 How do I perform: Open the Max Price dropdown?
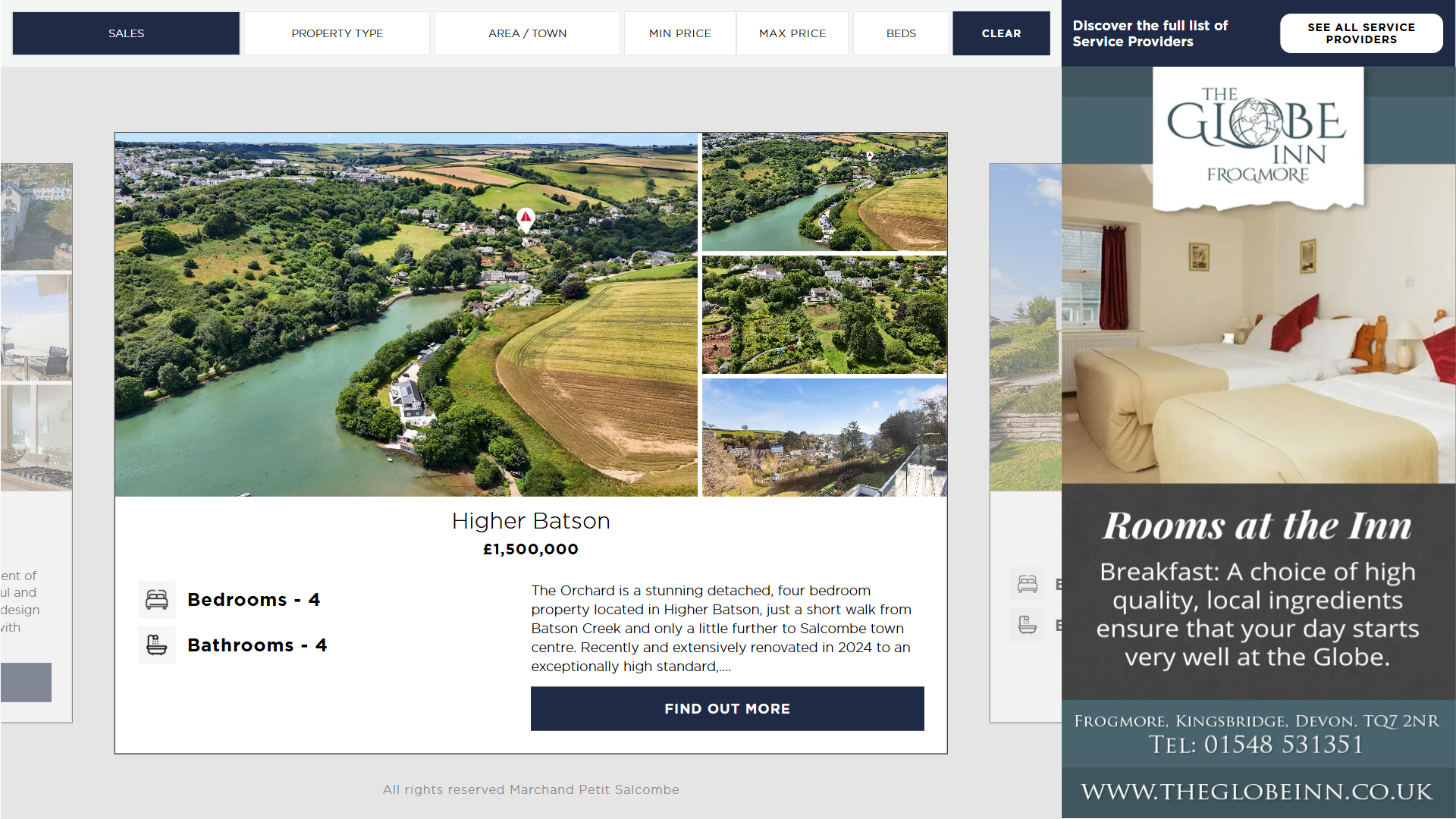[x=792, y=33]
